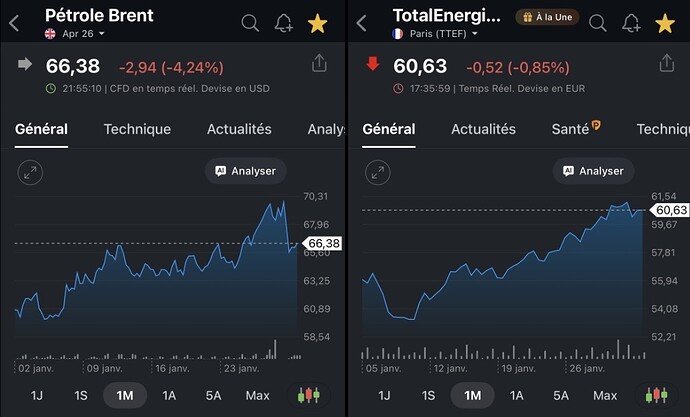Toggle Pétrole Brent favorite star
Screen dimensions: 690x417
click(319, 23)
